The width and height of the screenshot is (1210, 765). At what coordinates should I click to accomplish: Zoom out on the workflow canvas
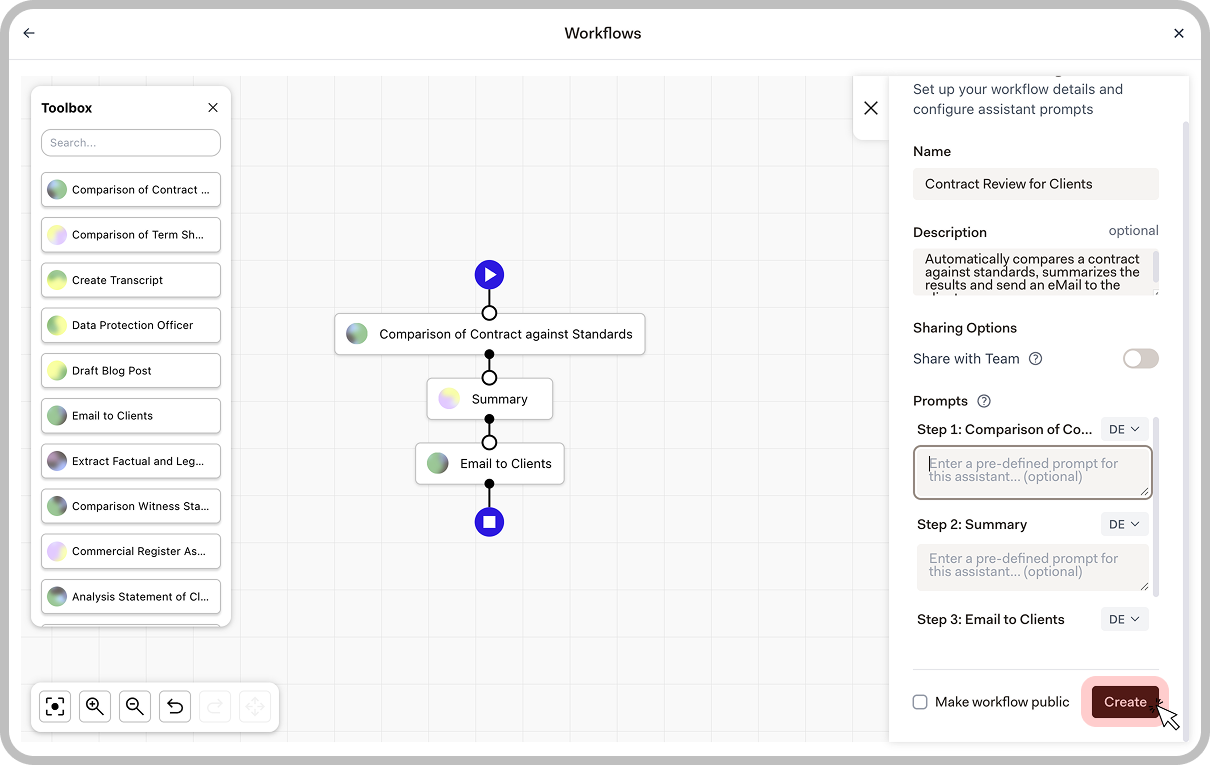coord(134,706)
